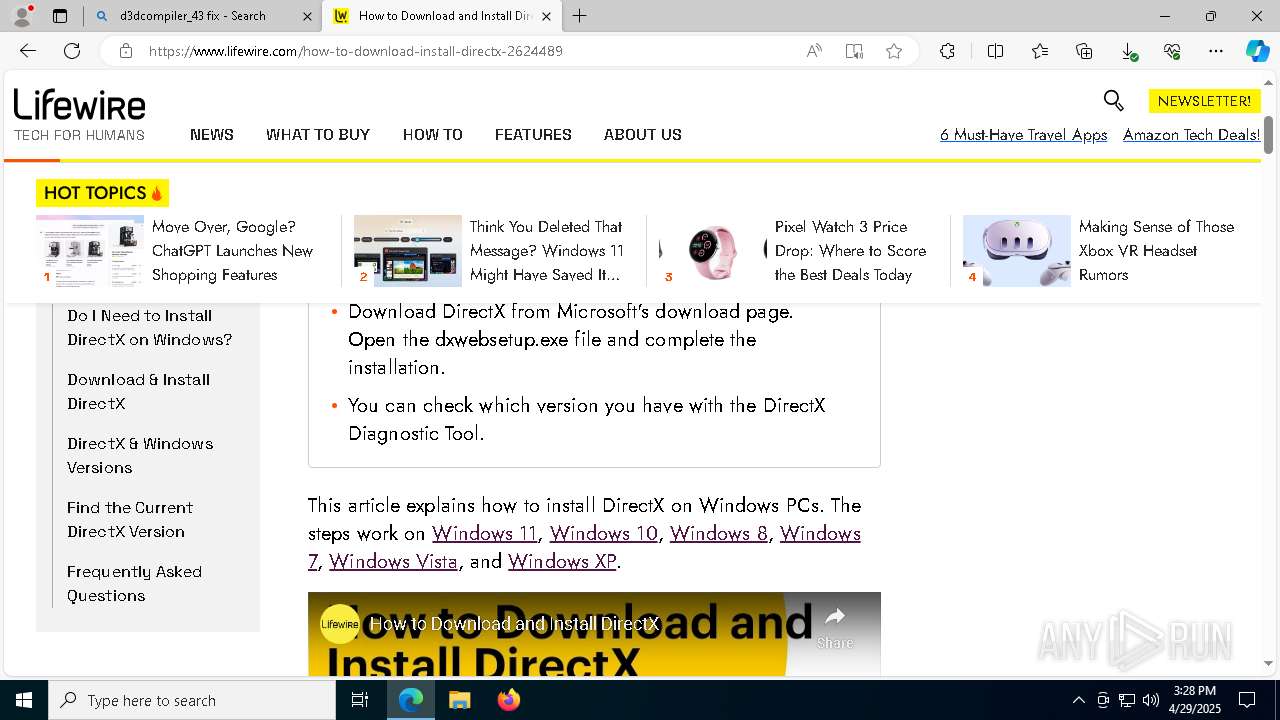Open volume control in tray
The width and height of the screenshot is (1280, 720).
(1151, 700)
